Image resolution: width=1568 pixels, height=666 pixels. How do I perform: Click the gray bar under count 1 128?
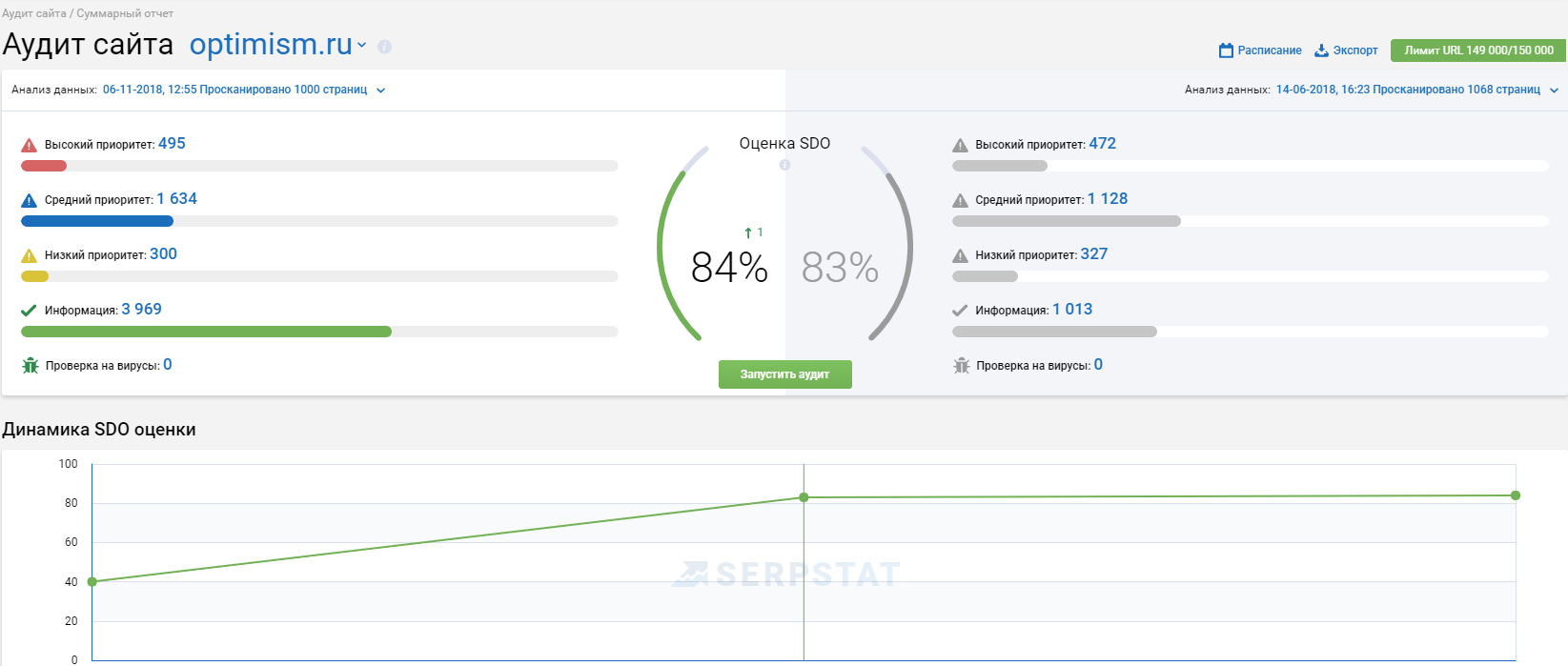coord(1067,221)
